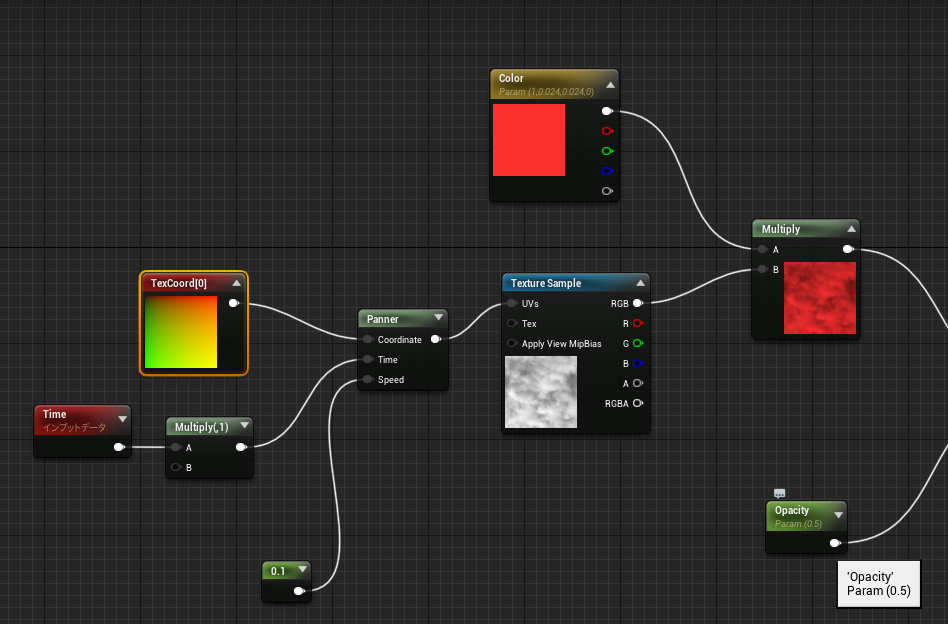Expand the Panner node preview arrow
948x624 pixels.
click(x=438, y=317)
